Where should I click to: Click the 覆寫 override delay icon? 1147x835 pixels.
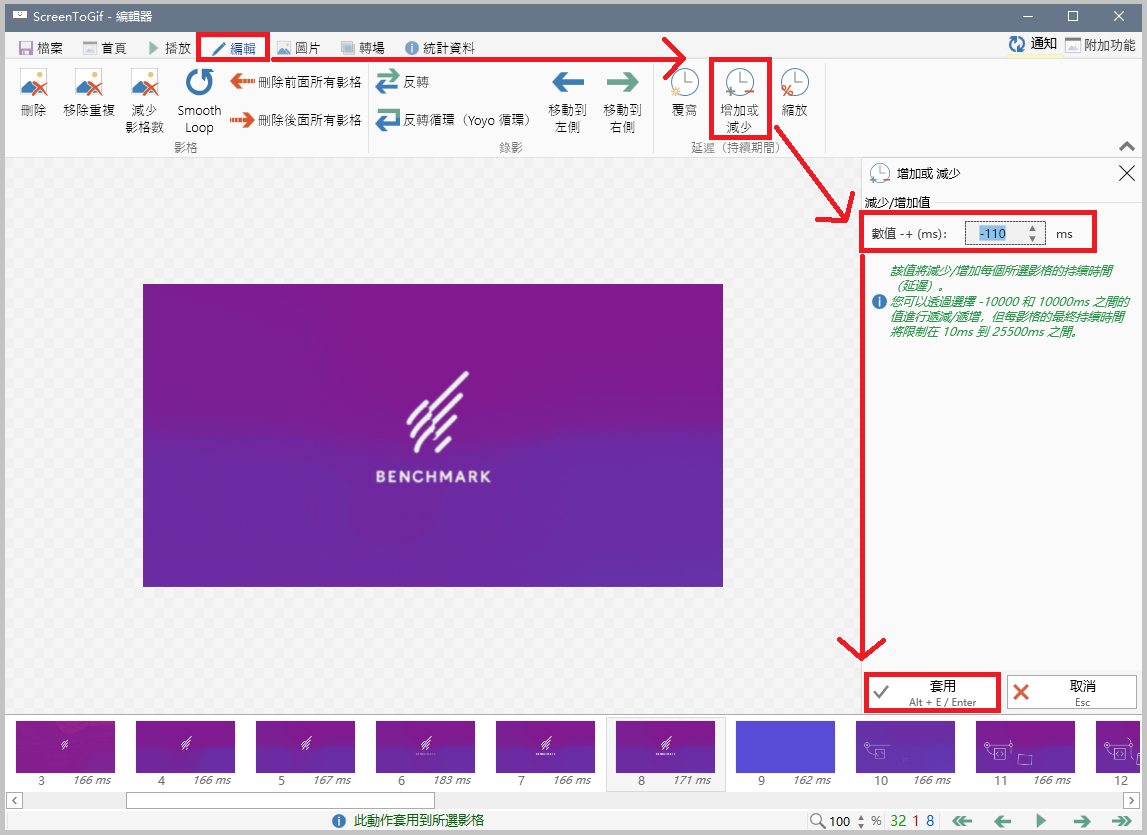pos(684,84)
